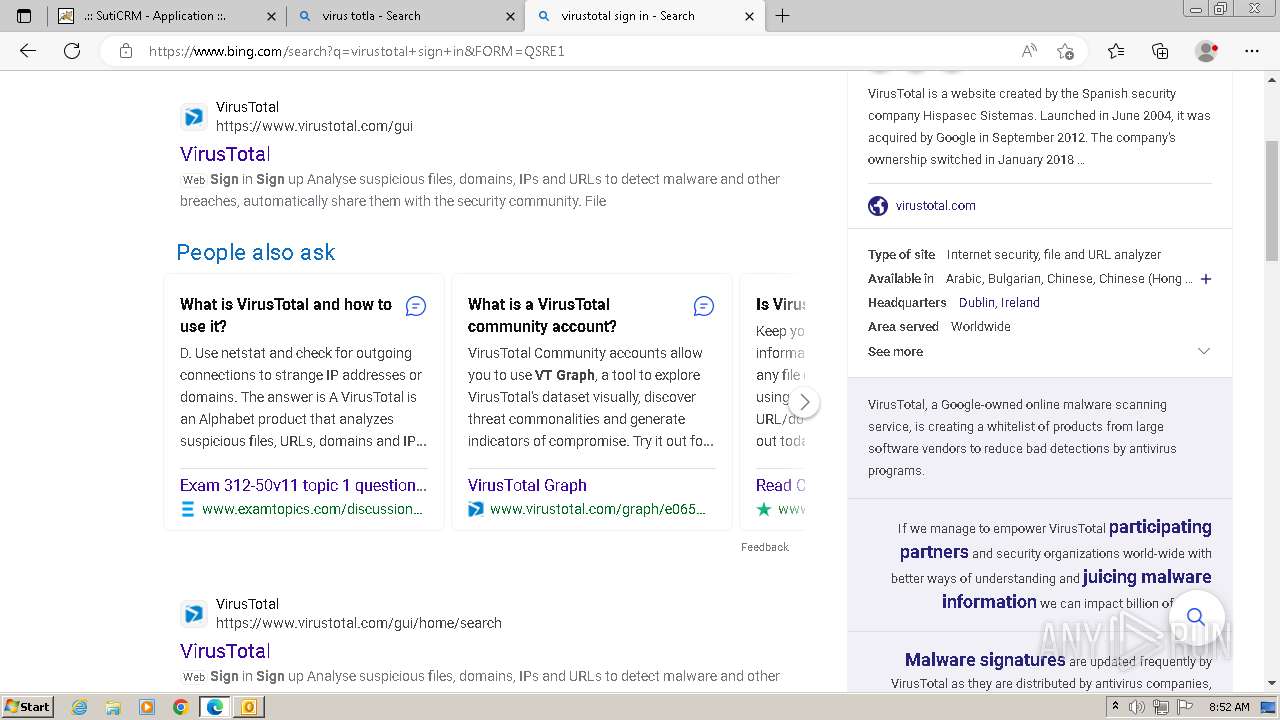The image size is (1280, 720).
Task: Go back to previous page
Action: [x=28, y=51]
